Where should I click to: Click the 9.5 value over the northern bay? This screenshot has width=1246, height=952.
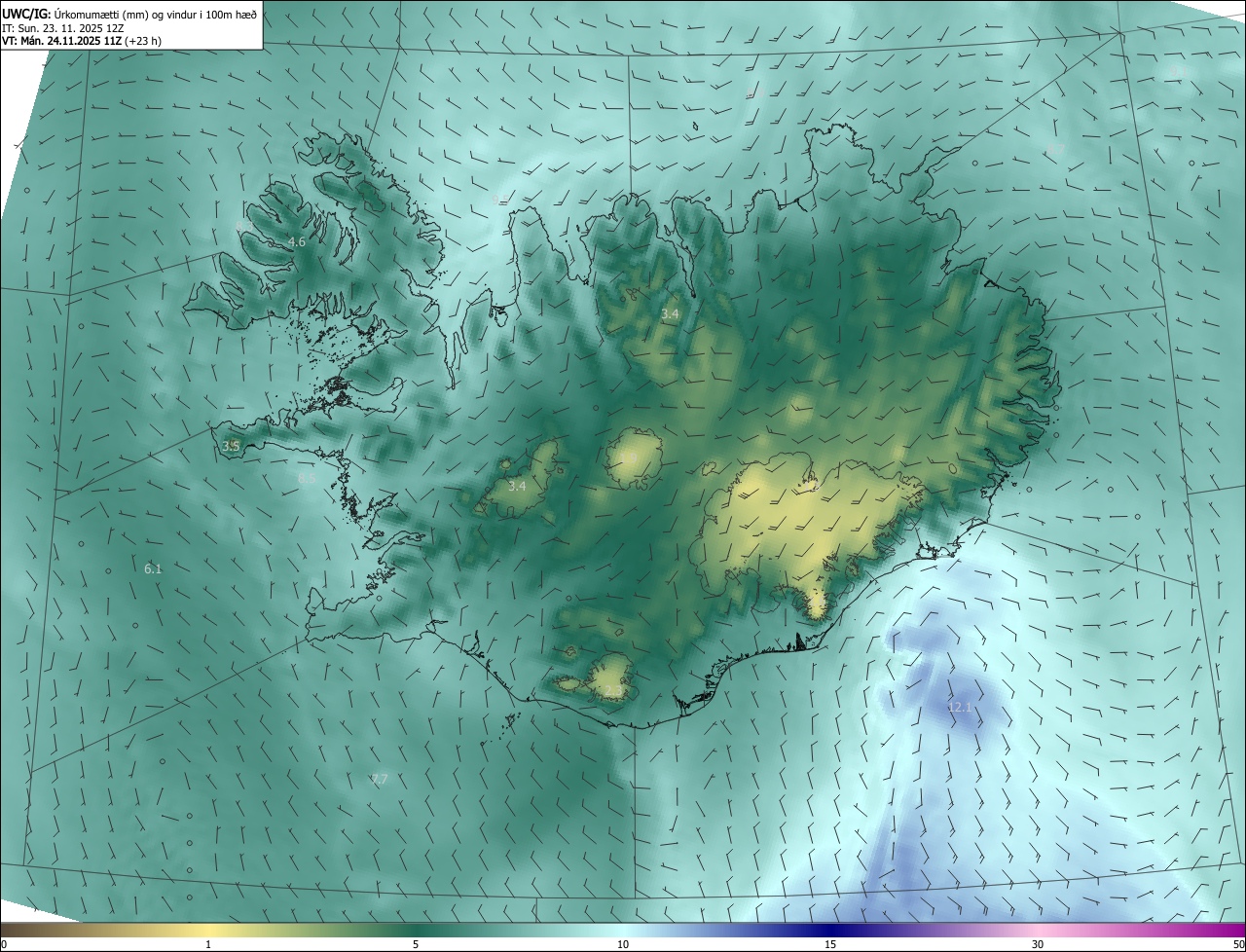(500, 199)
